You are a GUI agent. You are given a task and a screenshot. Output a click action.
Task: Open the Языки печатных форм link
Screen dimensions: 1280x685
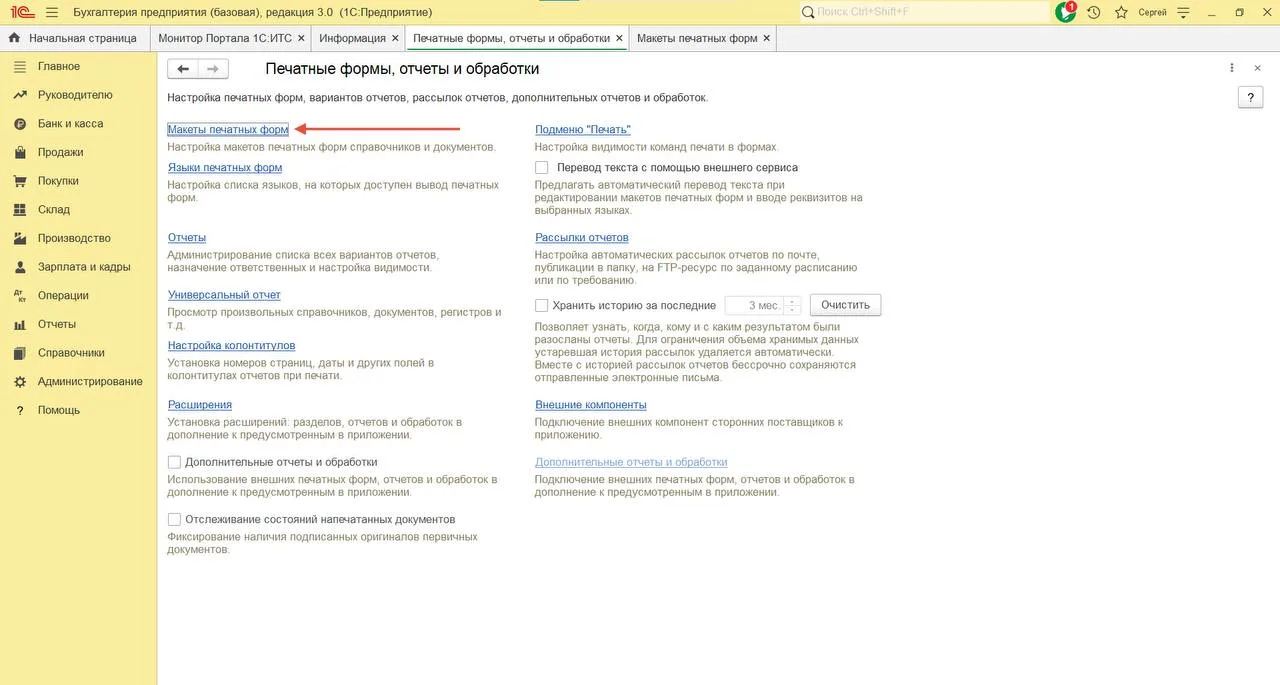225,168
